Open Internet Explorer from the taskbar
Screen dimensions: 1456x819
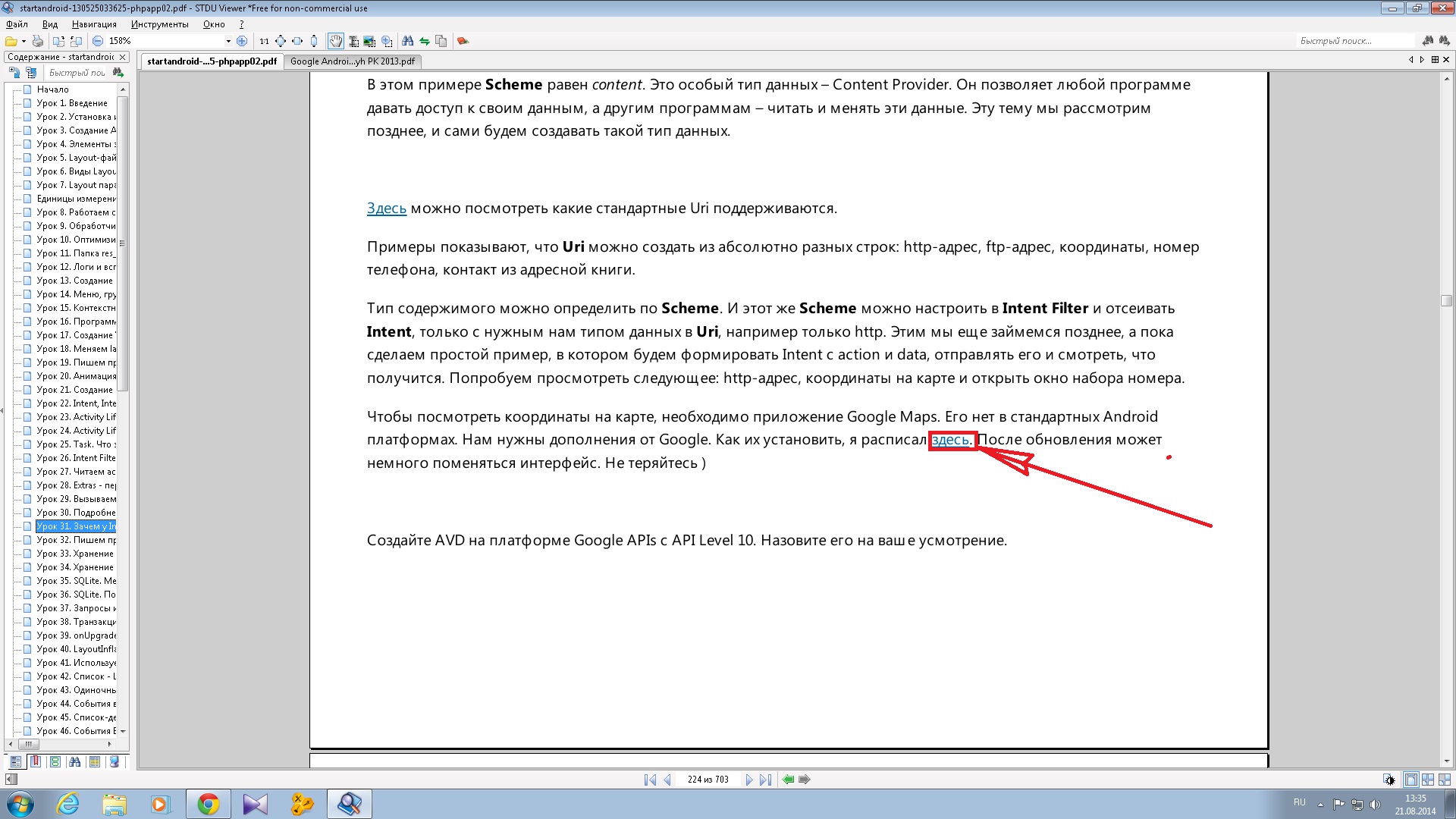pyautogui.click(x=68, y=804)
